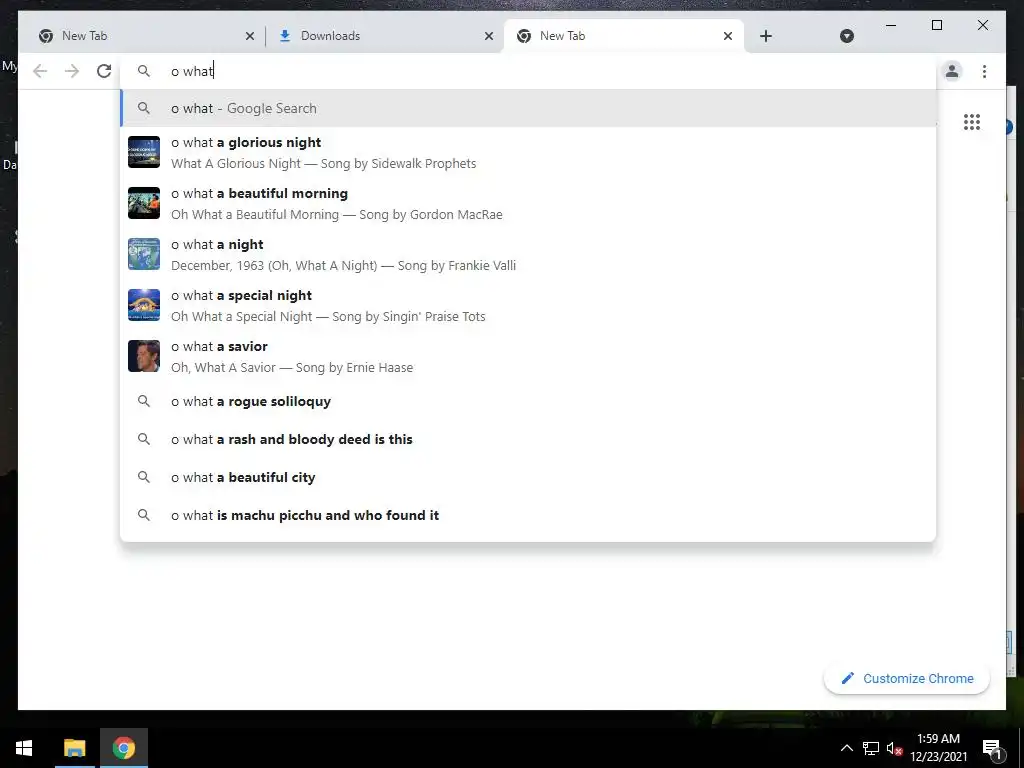Screen dimensions: 1024x768
Task: Open the Action Center notifications icon
Action: coord(992,749)
